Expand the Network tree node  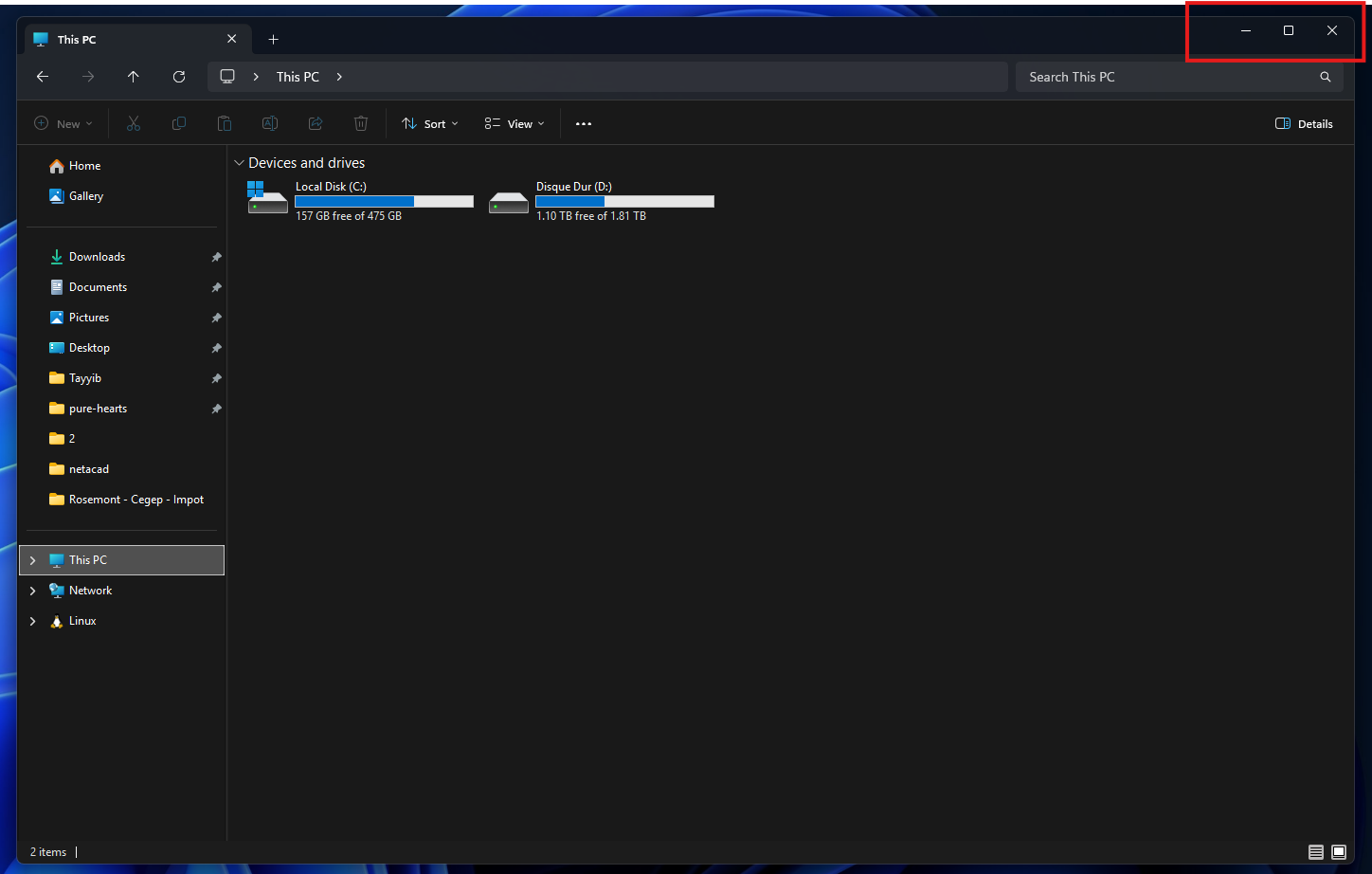[33, 591]
